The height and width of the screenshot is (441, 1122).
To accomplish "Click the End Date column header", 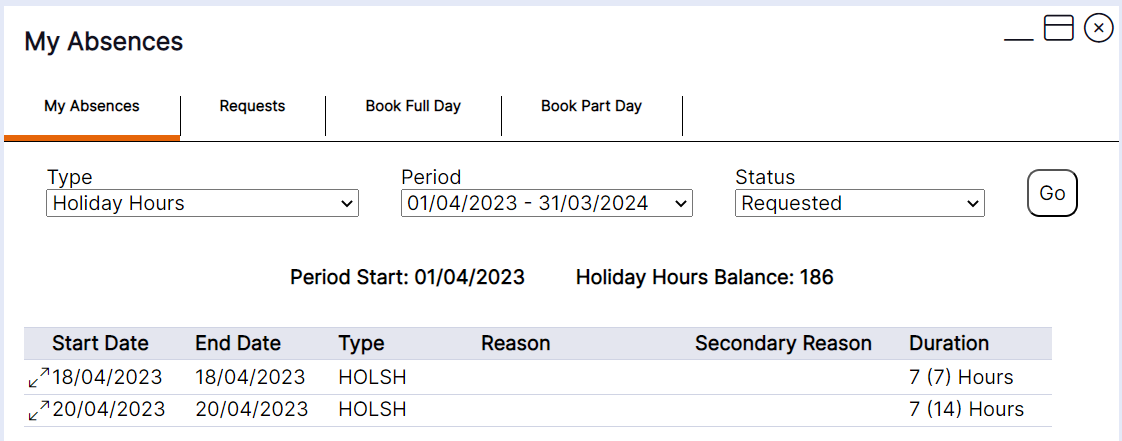I will 238,343.
